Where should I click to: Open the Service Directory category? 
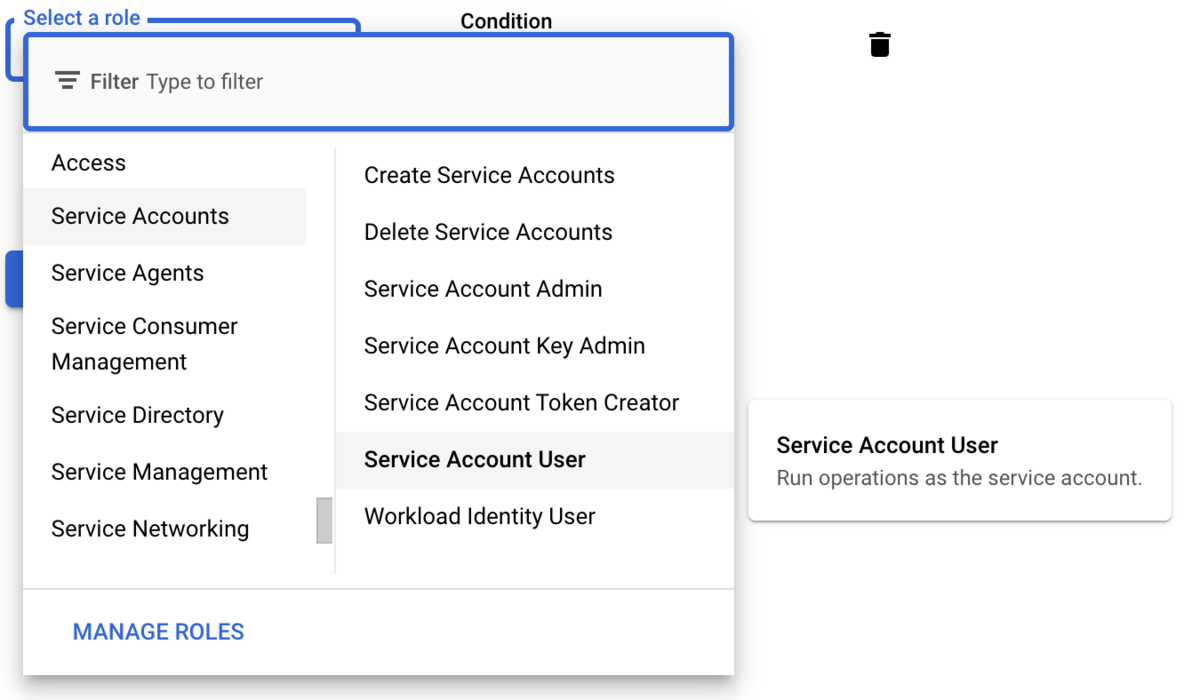pos(137,415)
